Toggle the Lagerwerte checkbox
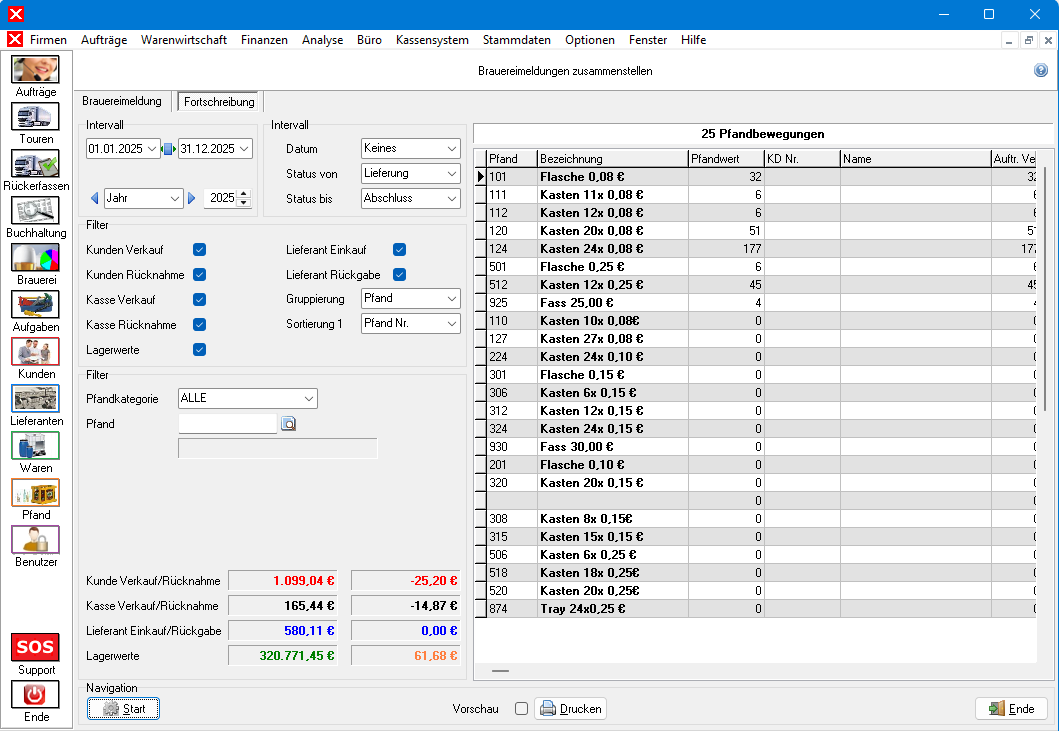 tap(199, 350)
